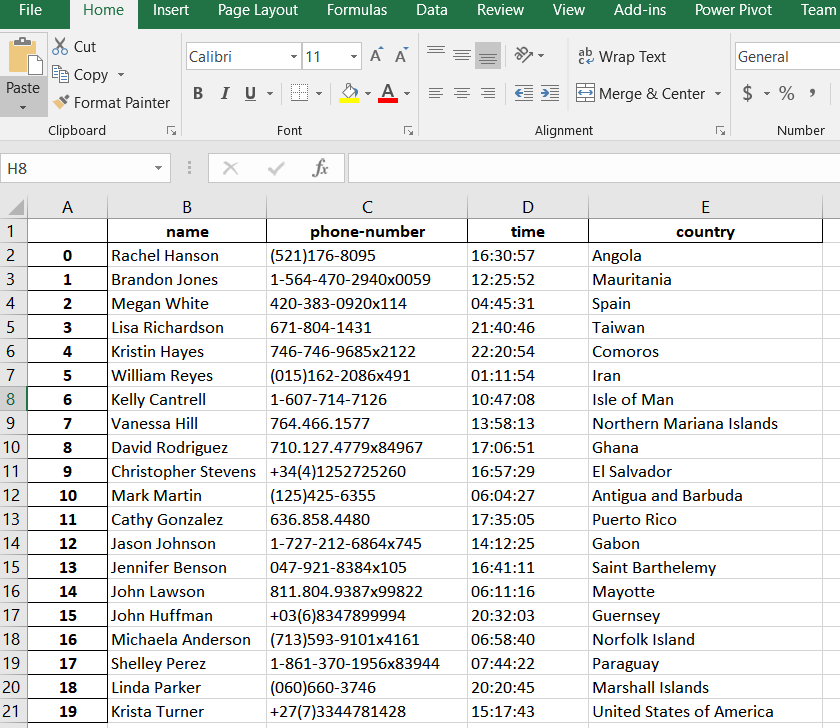The image size is (840, 728).
Task: Select the Percent Style icon
Action: [x=786, y=93]
